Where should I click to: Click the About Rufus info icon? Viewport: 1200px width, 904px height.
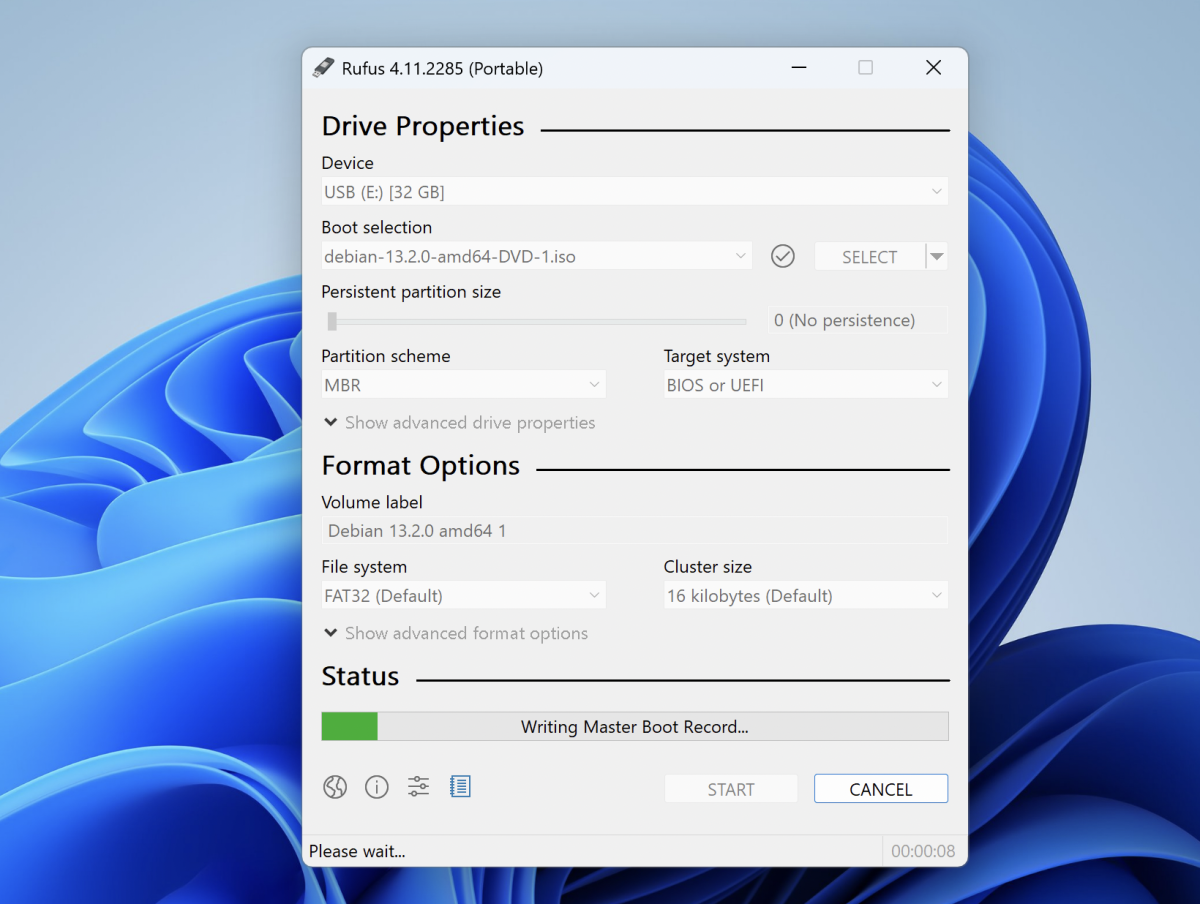(x=377, y=786)
